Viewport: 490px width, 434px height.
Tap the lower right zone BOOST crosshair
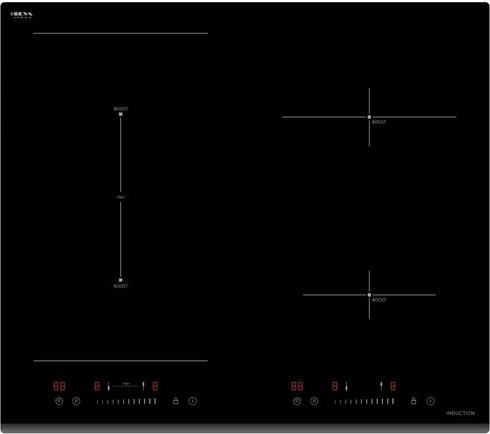click(369, 295)
